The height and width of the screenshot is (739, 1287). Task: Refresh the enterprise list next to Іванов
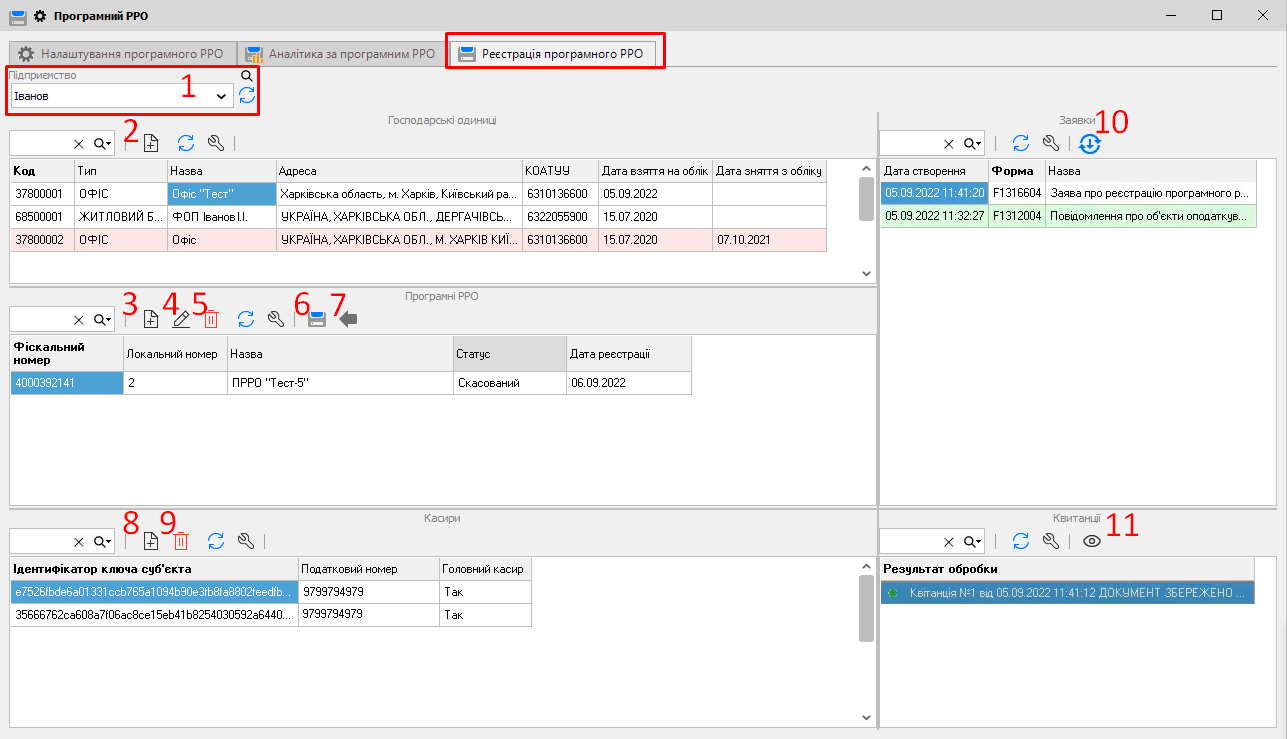pos(247,96)
